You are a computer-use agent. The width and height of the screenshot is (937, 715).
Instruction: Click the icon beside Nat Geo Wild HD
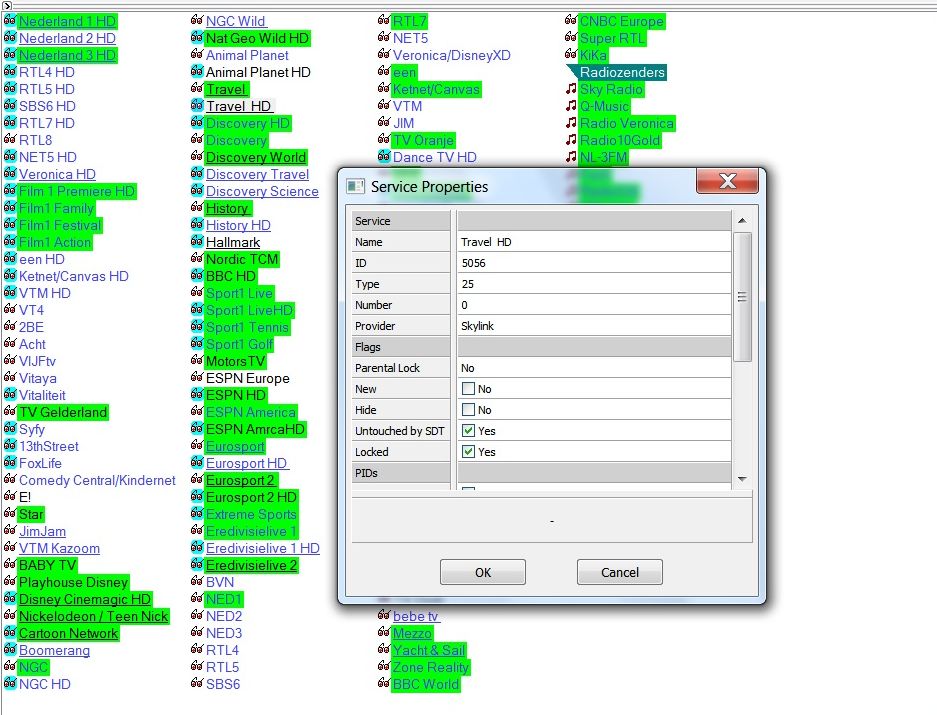click(x=197, y=38)
